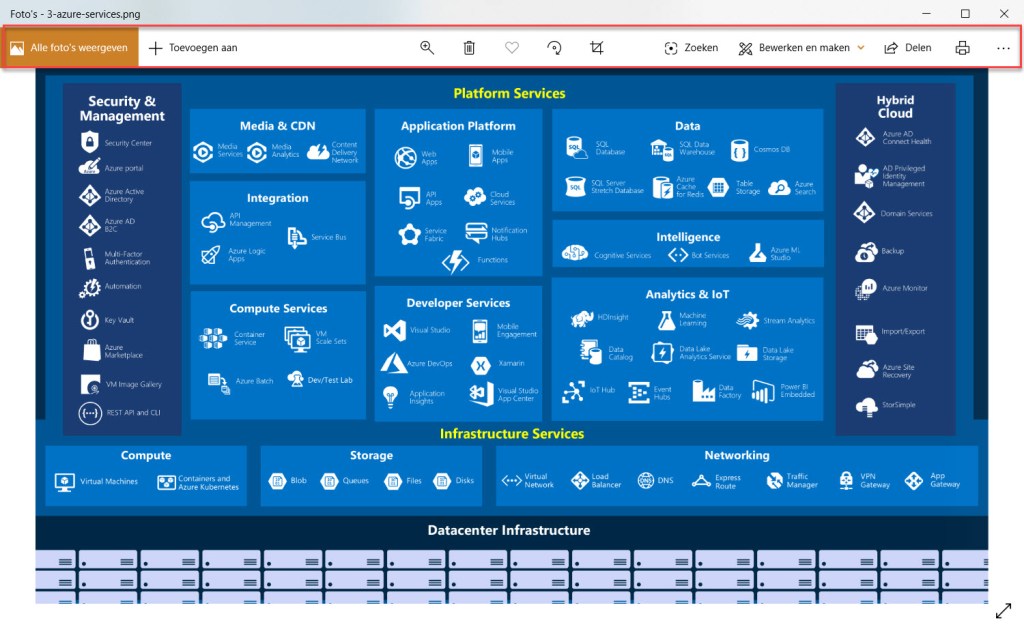Select the crop tool icon

click(x=597, y=48)
